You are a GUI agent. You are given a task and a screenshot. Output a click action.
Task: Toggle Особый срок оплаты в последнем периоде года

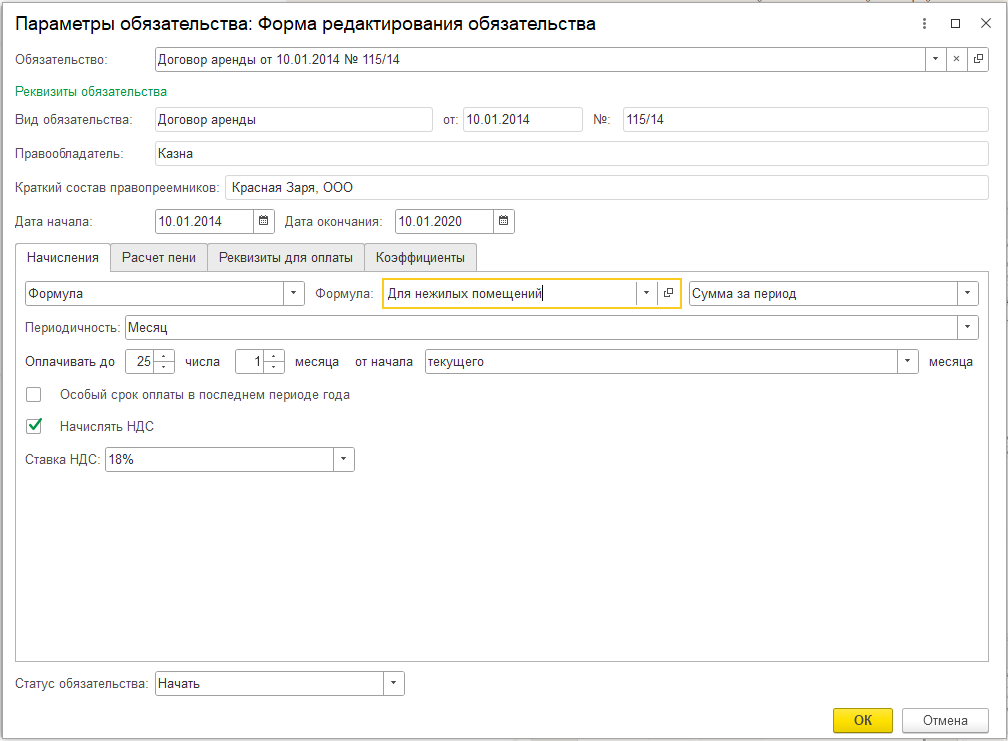click(x=33, y=395)
